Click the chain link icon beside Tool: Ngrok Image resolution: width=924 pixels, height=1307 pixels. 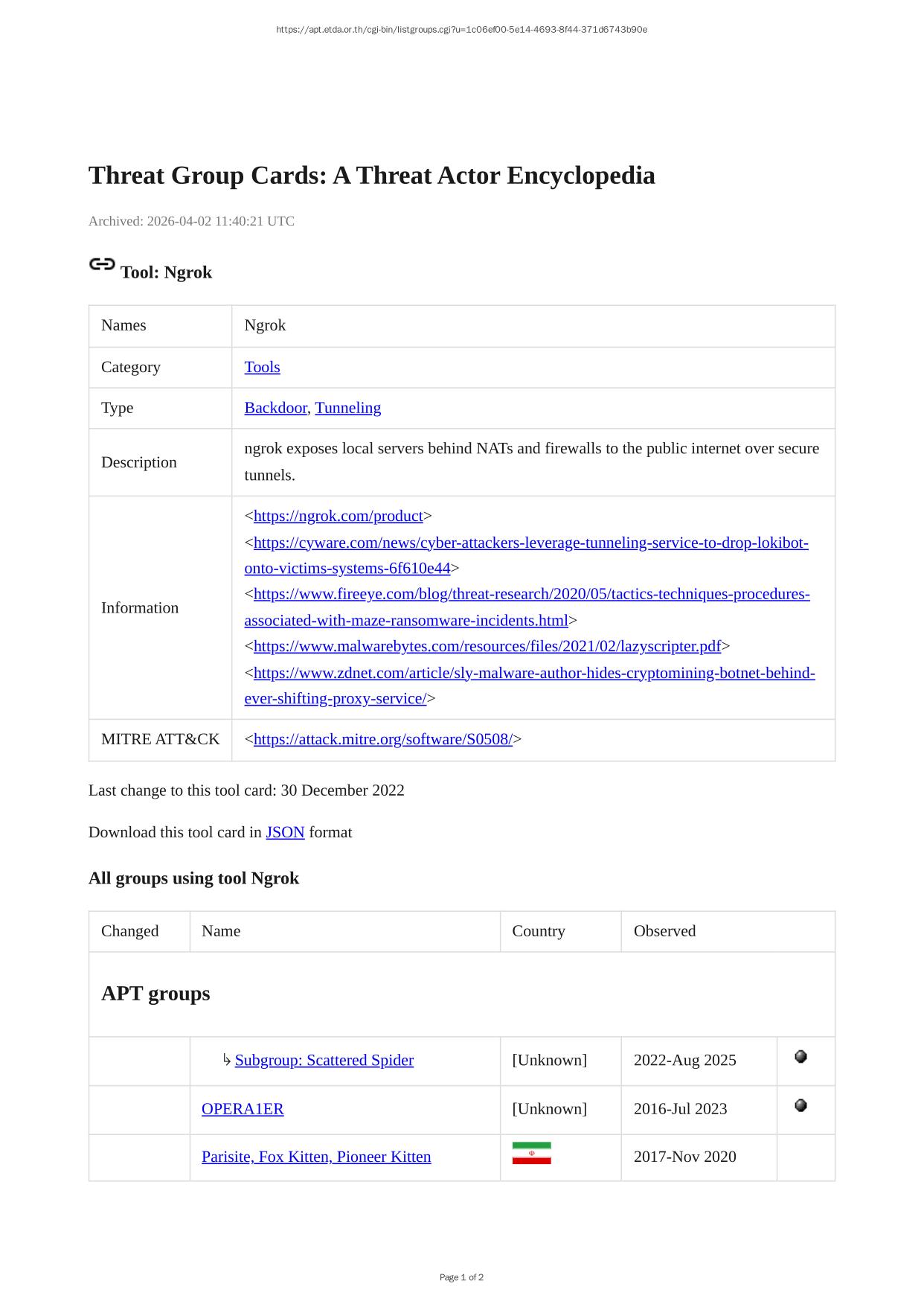(102, 264)
